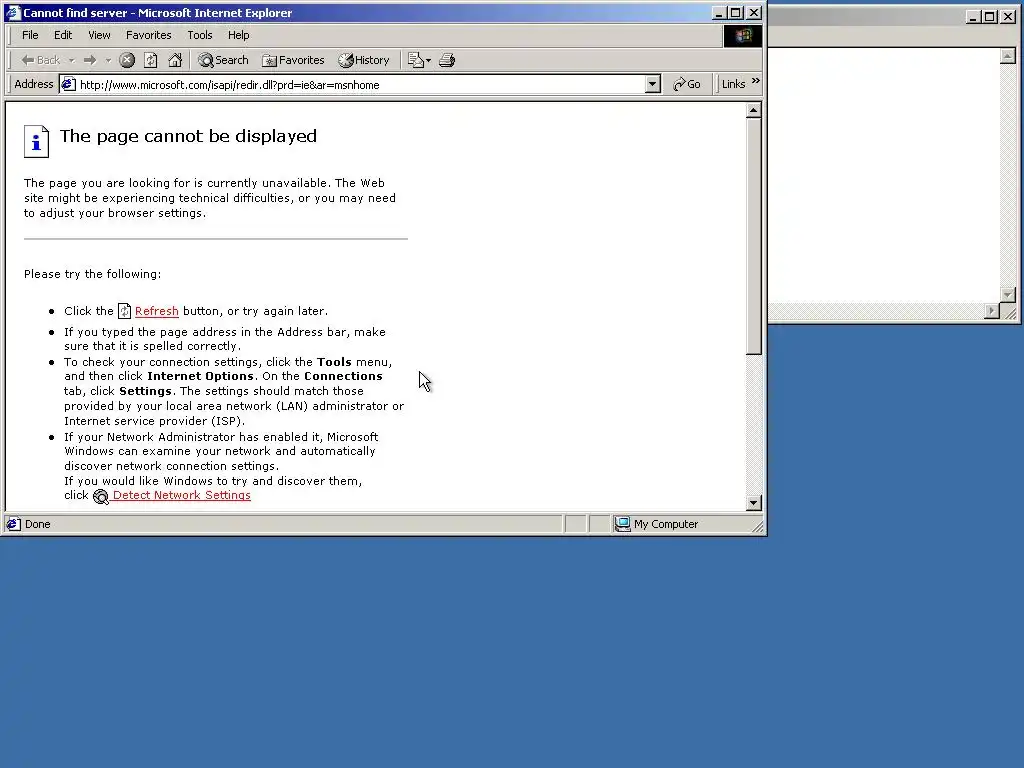Show the History pane
Screen dimensions: 1024x768
[x=364, y=60]
